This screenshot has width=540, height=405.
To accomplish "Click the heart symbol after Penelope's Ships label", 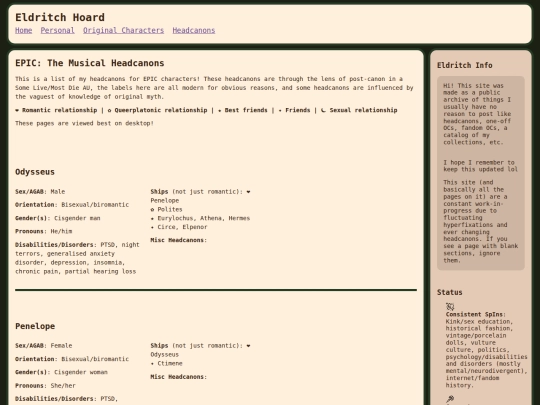I will click(248, 346).
